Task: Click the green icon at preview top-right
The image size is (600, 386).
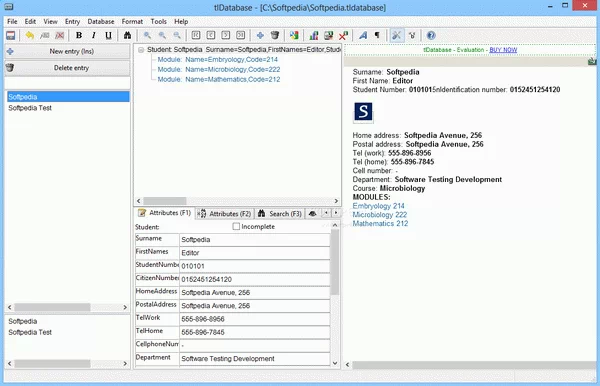Action: pos(592,61)
